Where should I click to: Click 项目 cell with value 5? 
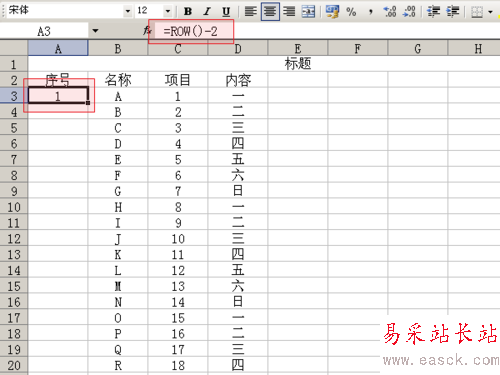178,159
